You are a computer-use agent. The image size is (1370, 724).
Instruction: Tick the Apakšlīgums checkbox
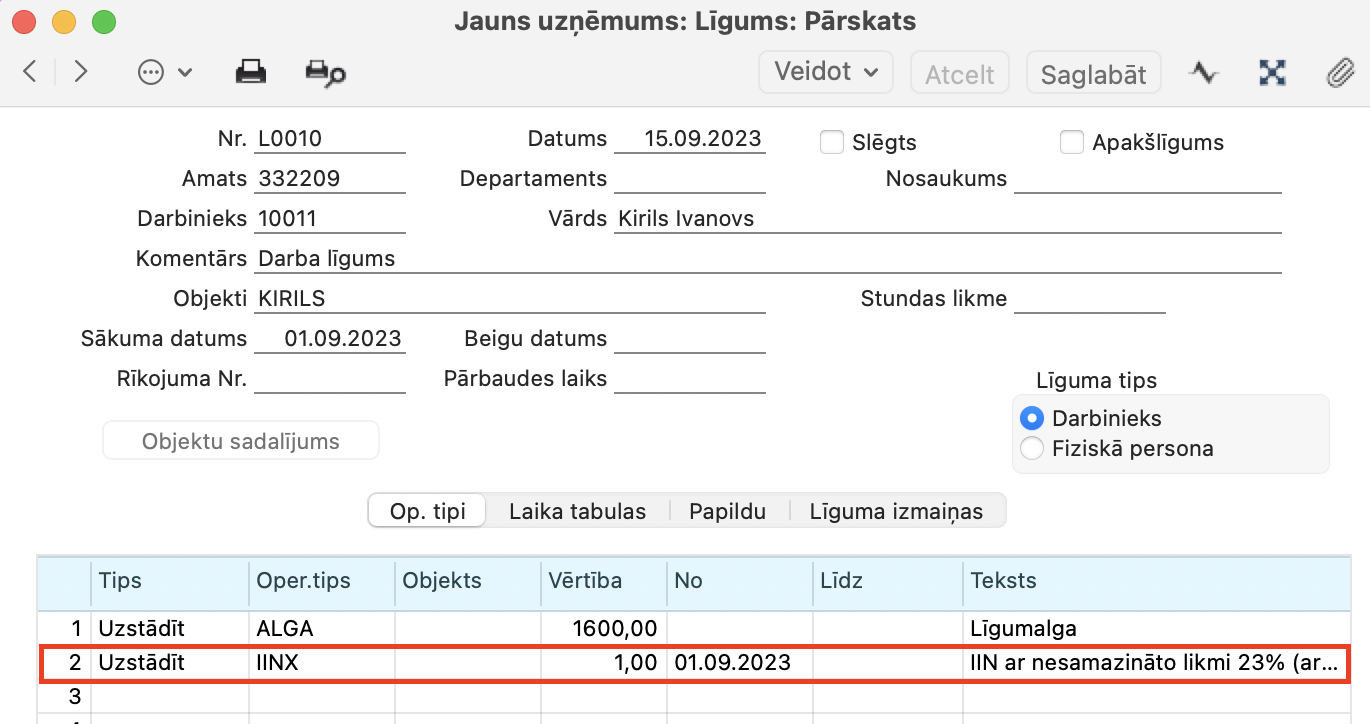1072,142
